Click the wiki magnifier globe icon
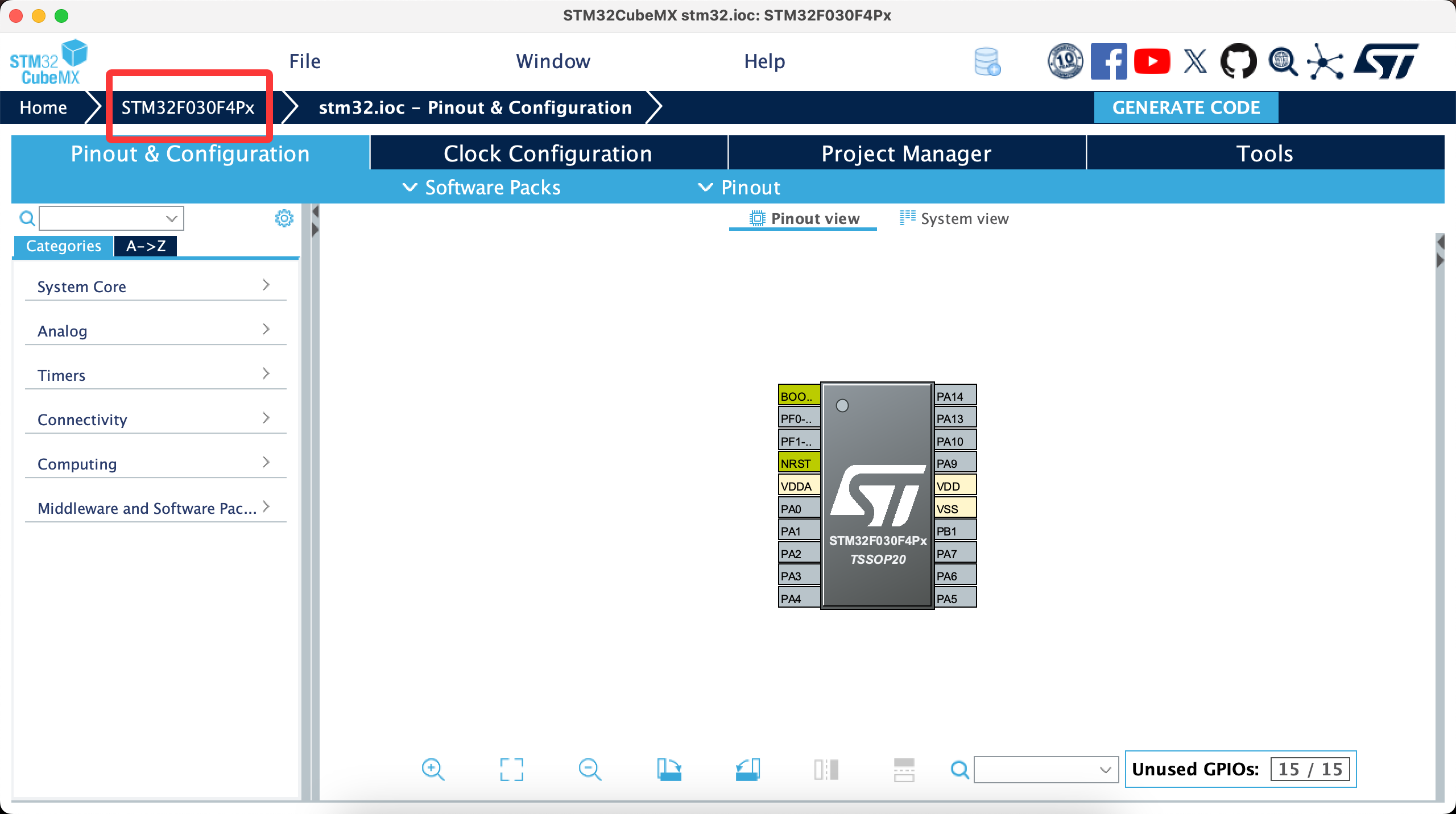 click(1283, 61)
